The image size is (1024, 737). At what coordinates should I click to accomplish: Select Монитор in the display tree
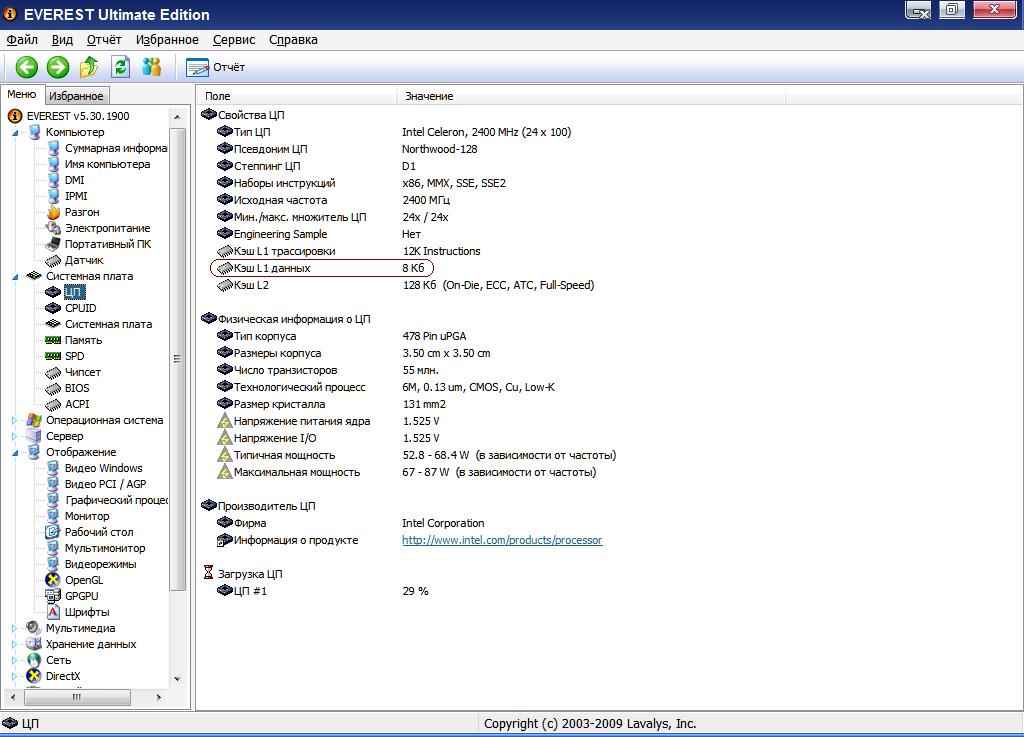pyautogui.click(x=87, y=516)
